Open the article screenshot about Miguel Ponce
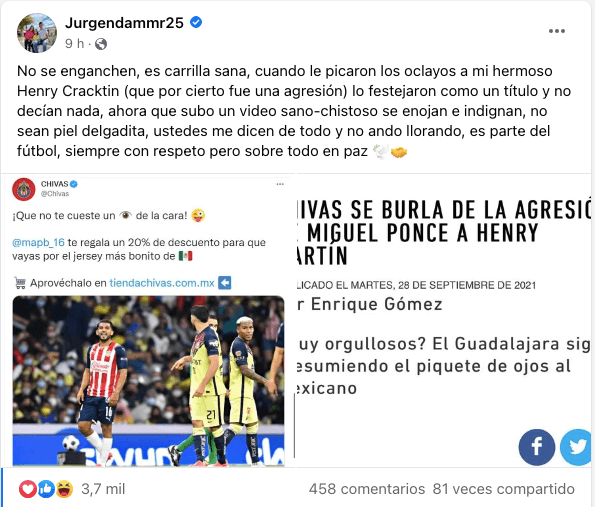595x507 pixels. (x=444, y=321)
